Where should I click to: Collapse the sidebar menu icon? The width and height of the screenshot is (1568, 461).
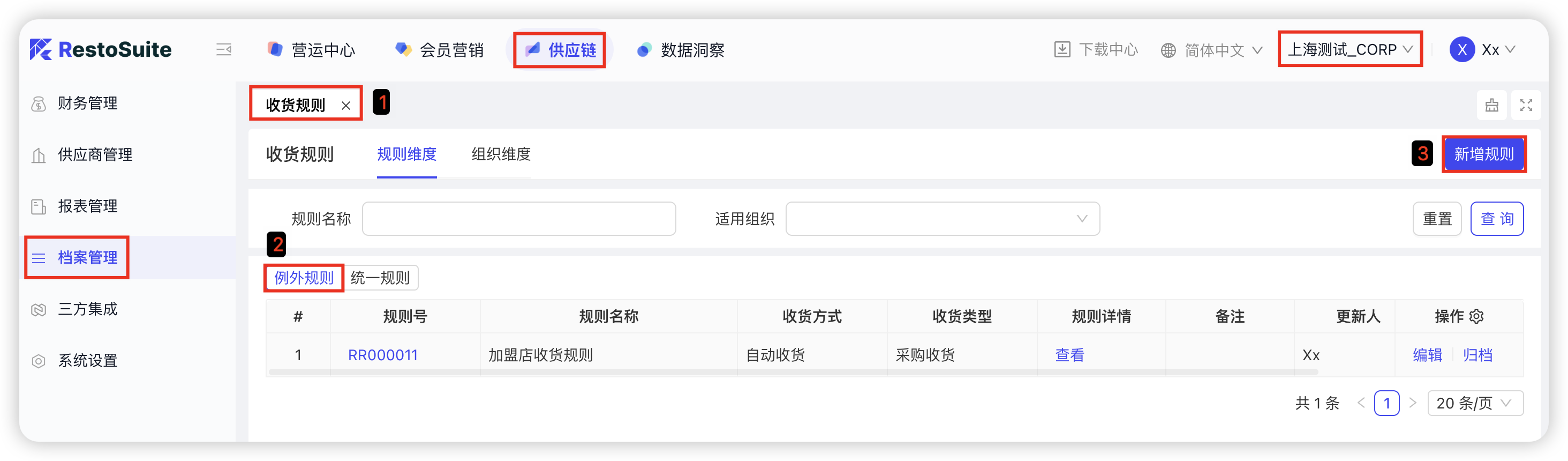(223, 50)
